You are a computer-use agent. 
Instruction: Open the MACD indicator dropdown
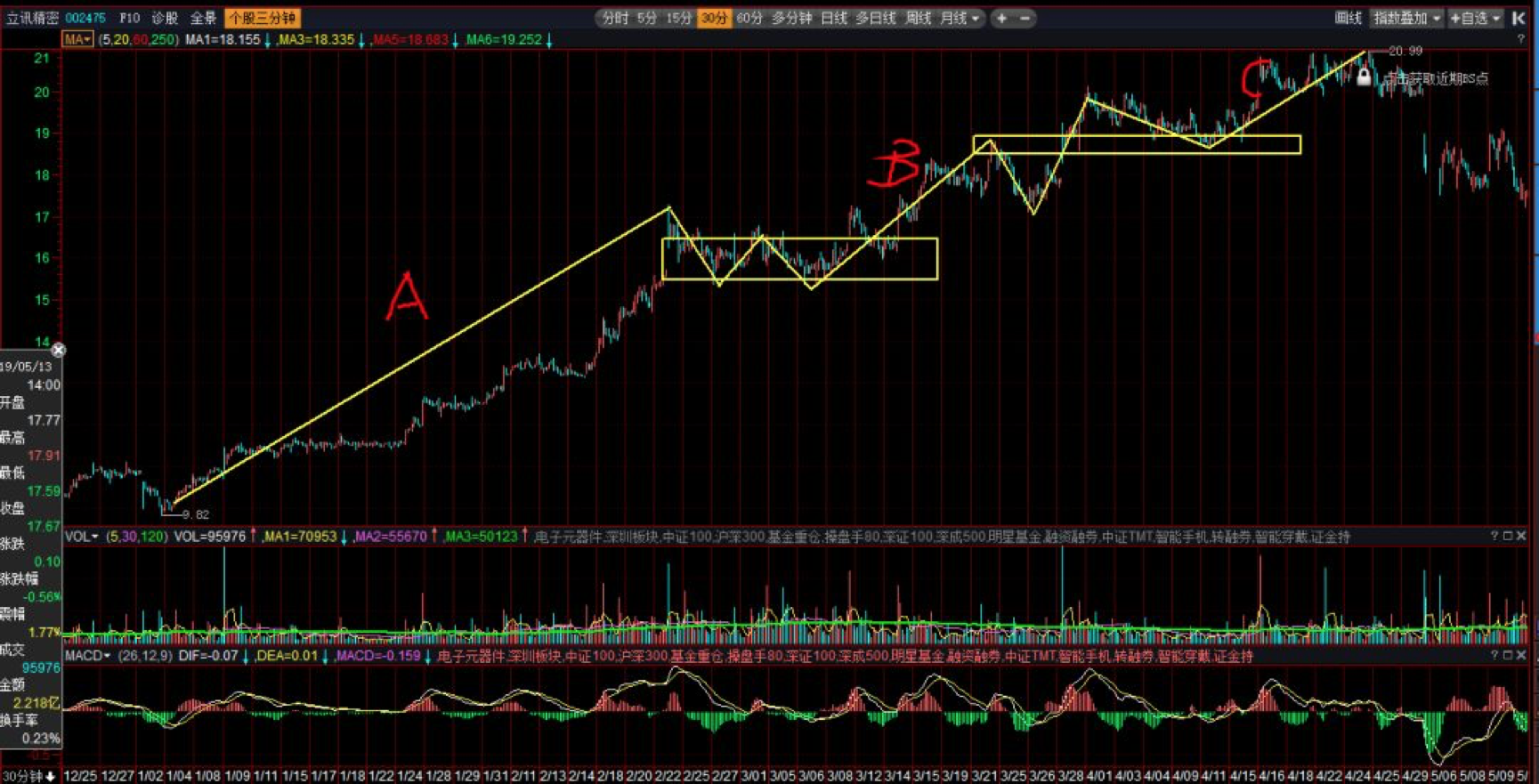87,656
